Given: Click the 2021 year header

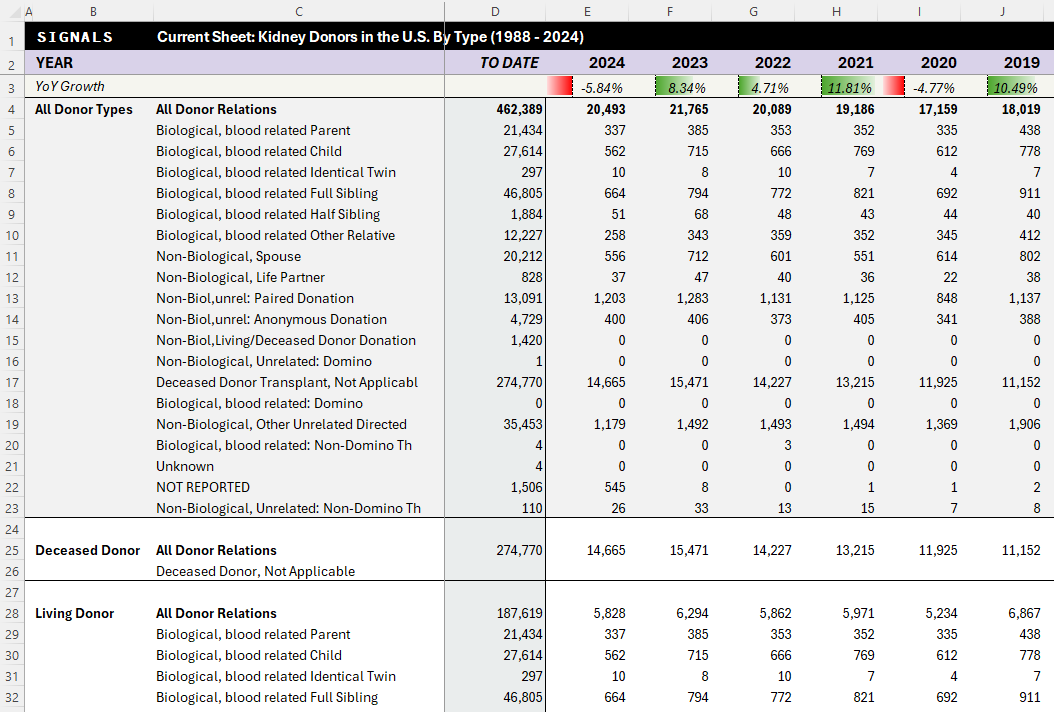Looking at the screenshot, I should pos(856,63).
